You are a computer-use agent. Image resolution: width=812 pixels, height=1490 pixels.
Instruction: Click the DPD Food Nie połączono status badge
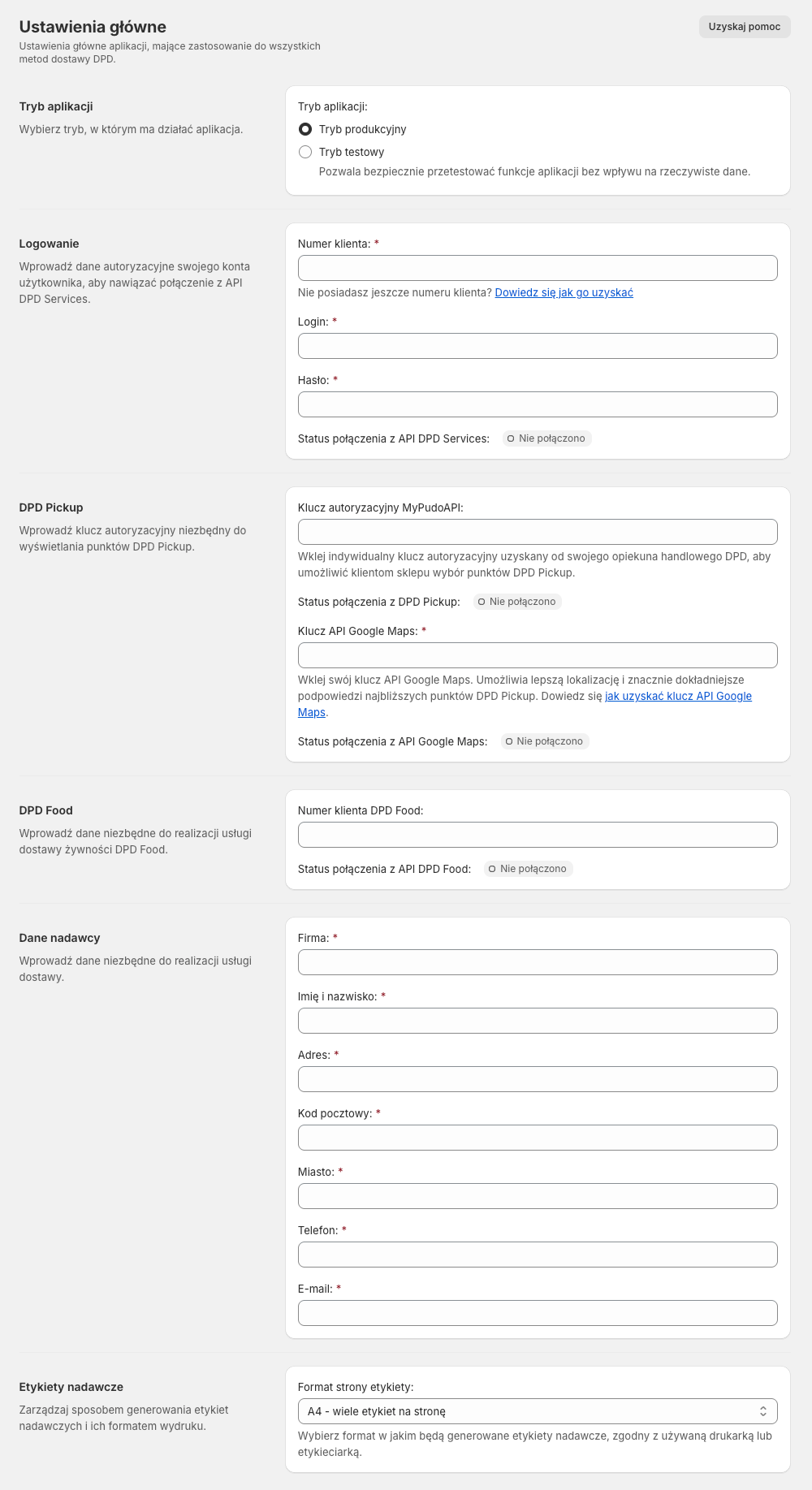click(x=529, y=869)
